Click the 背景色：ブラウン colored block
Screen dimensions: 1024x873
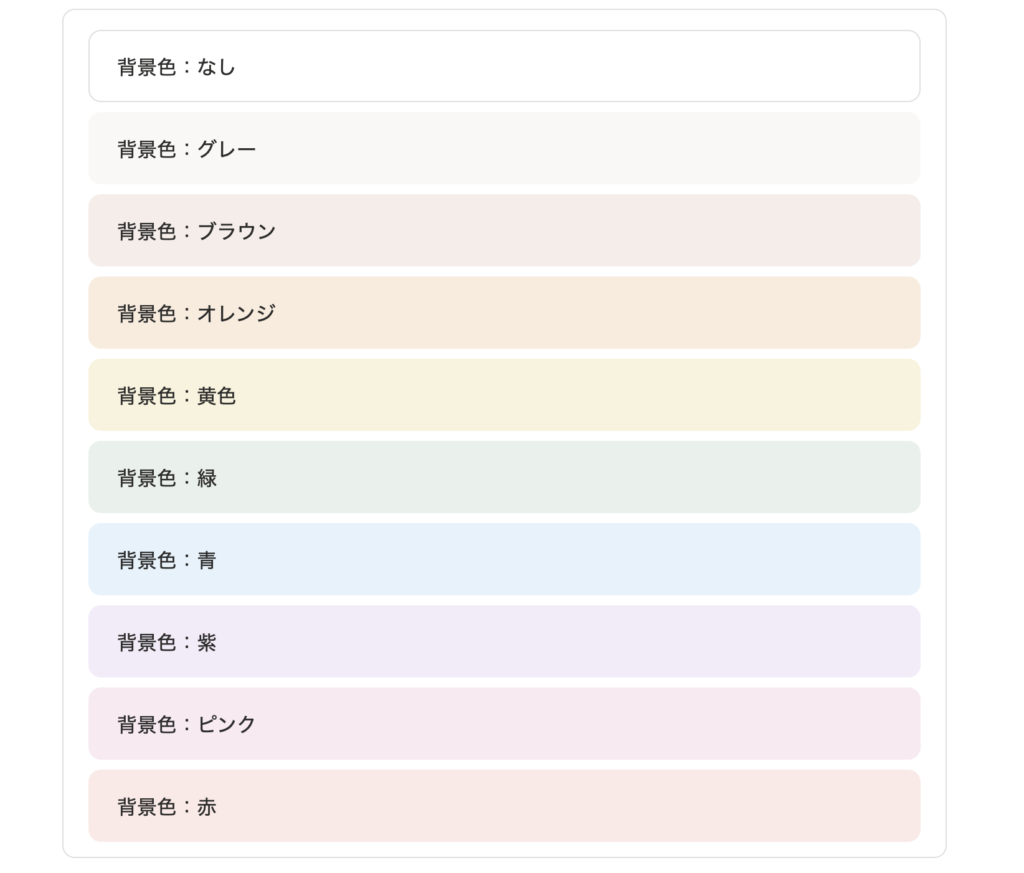click(x=504, y=230)
